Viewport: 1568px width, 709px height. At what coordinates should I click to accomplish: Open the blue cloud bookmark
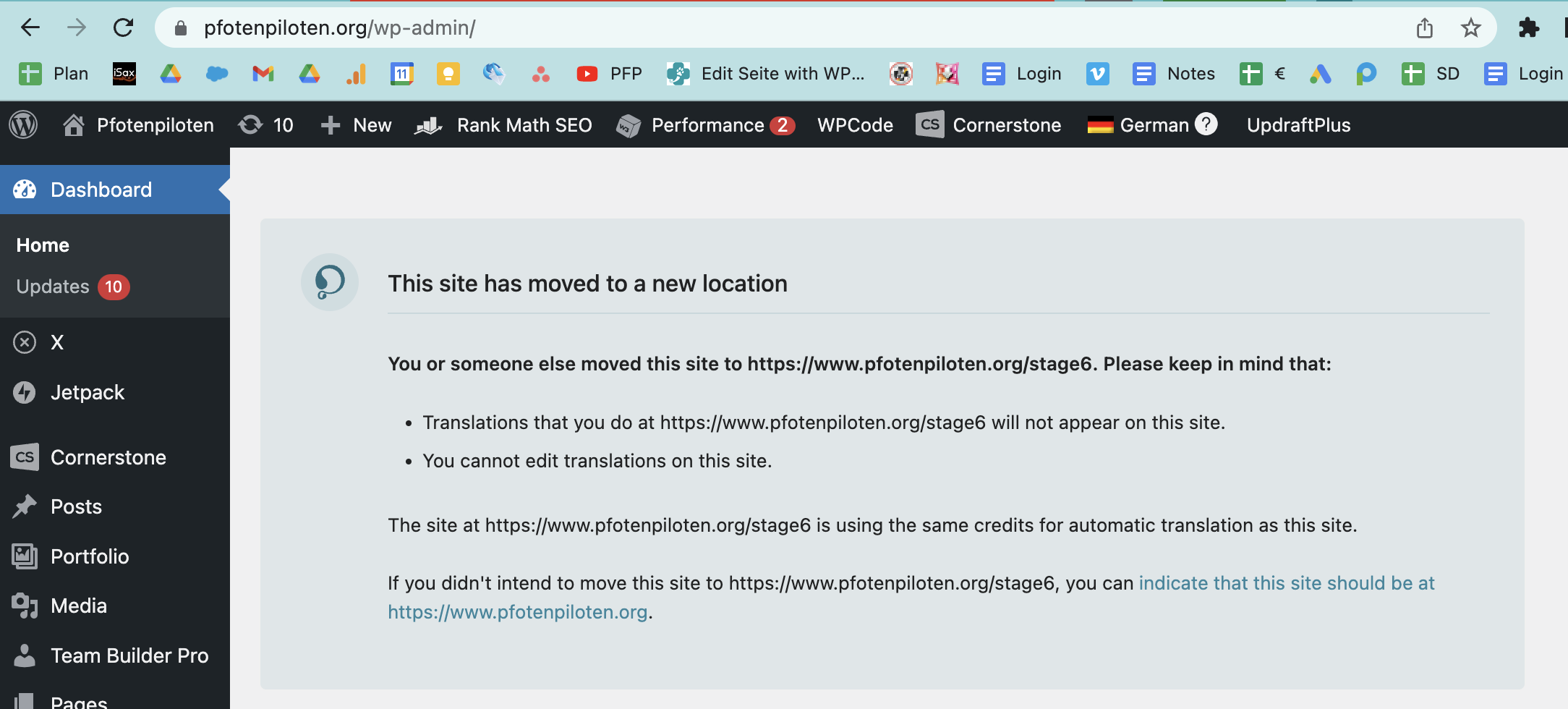click(216, 74)
